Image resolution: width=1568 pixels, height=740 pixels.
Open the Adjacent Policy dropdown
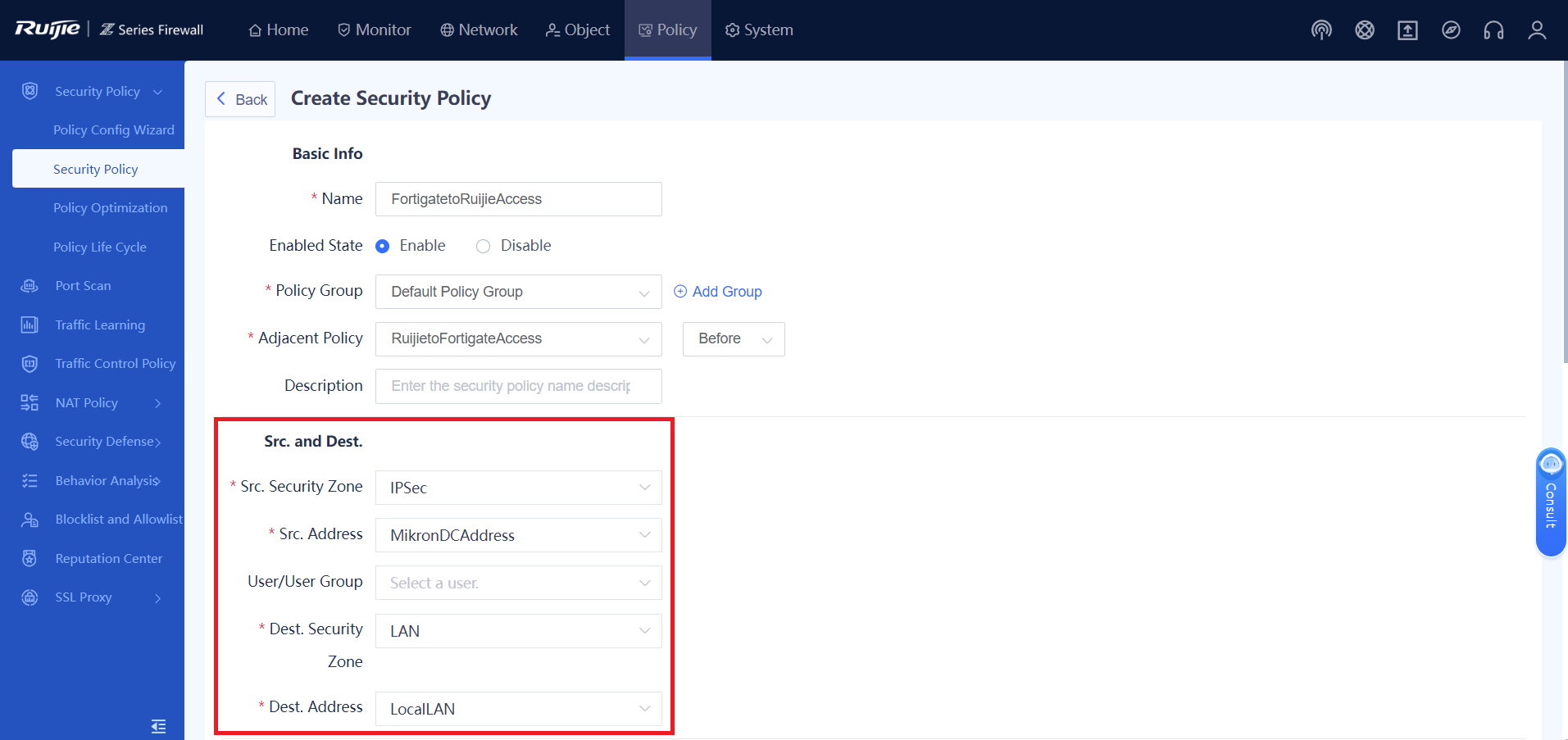tap(519, 338)
